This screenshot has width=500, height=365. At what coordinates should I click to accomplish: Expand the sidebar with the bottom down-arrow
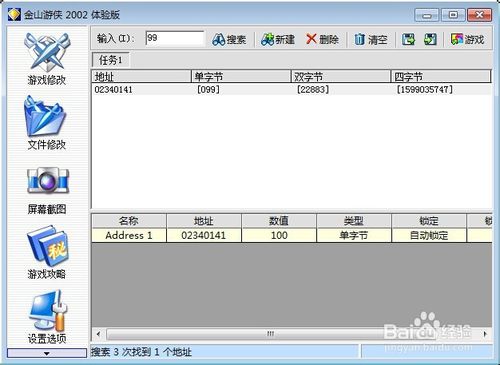coord(47,353)
